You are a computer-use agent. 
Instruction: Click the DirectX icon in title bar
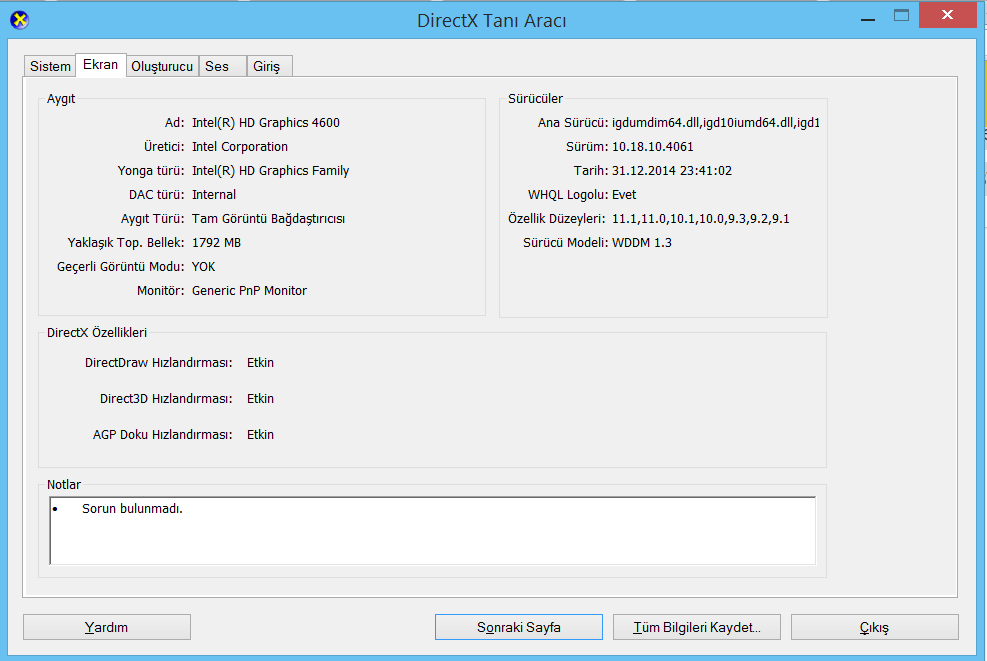click(x=20, y=20)
